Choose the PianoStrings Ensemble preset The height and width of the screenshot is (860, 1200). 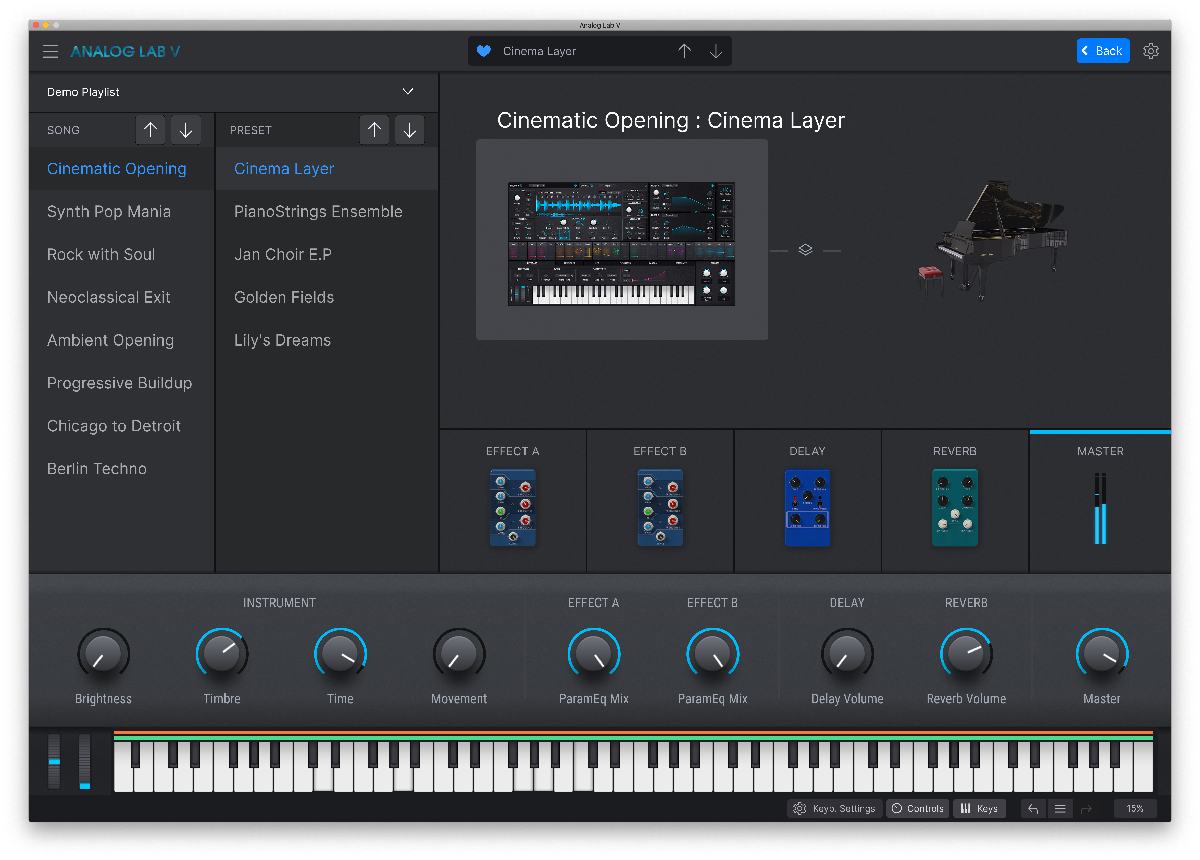327,212
